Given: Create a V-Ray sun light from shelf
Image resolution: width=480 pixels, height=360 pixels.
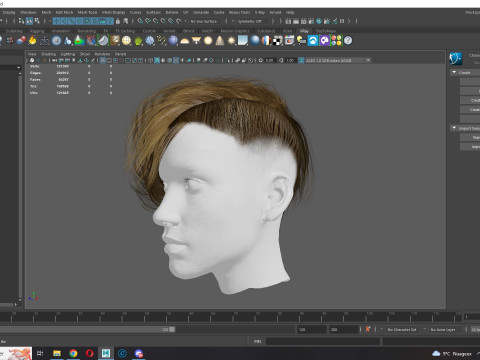Looking at the screenshot, I should tap(231, 41).
